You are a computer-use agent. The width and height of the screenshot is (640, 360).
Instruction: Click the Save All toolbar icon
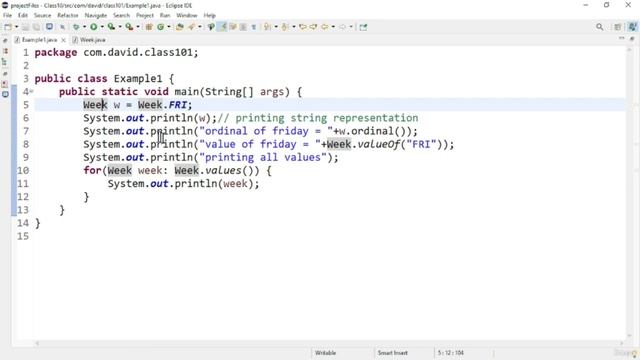coord(36,27)
